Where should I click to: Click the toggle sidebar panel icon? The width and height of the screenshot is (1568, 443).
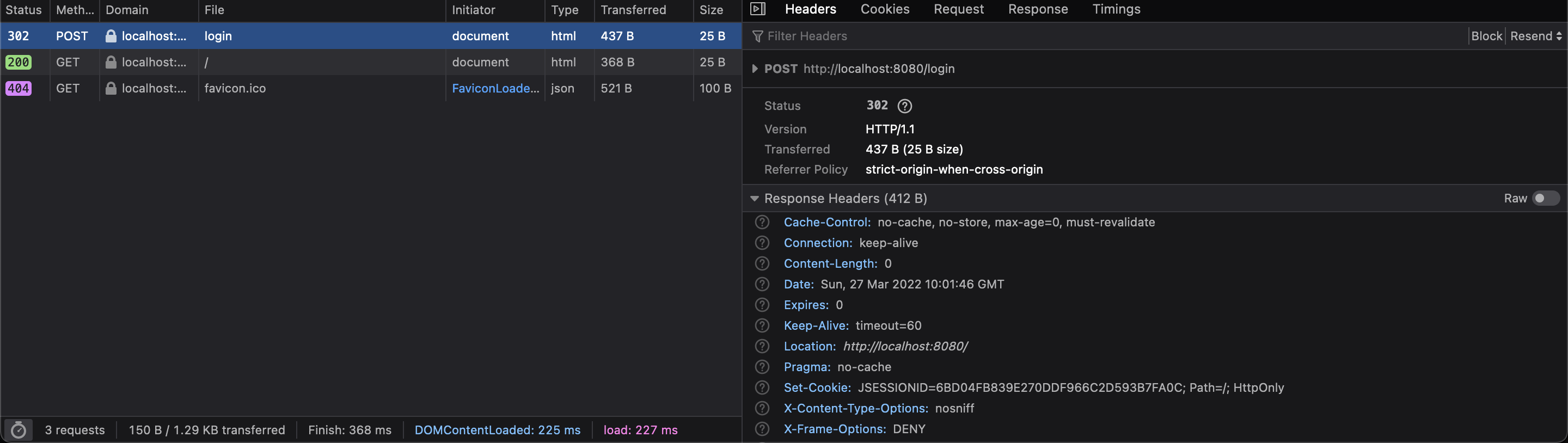[x=758, y=9]
